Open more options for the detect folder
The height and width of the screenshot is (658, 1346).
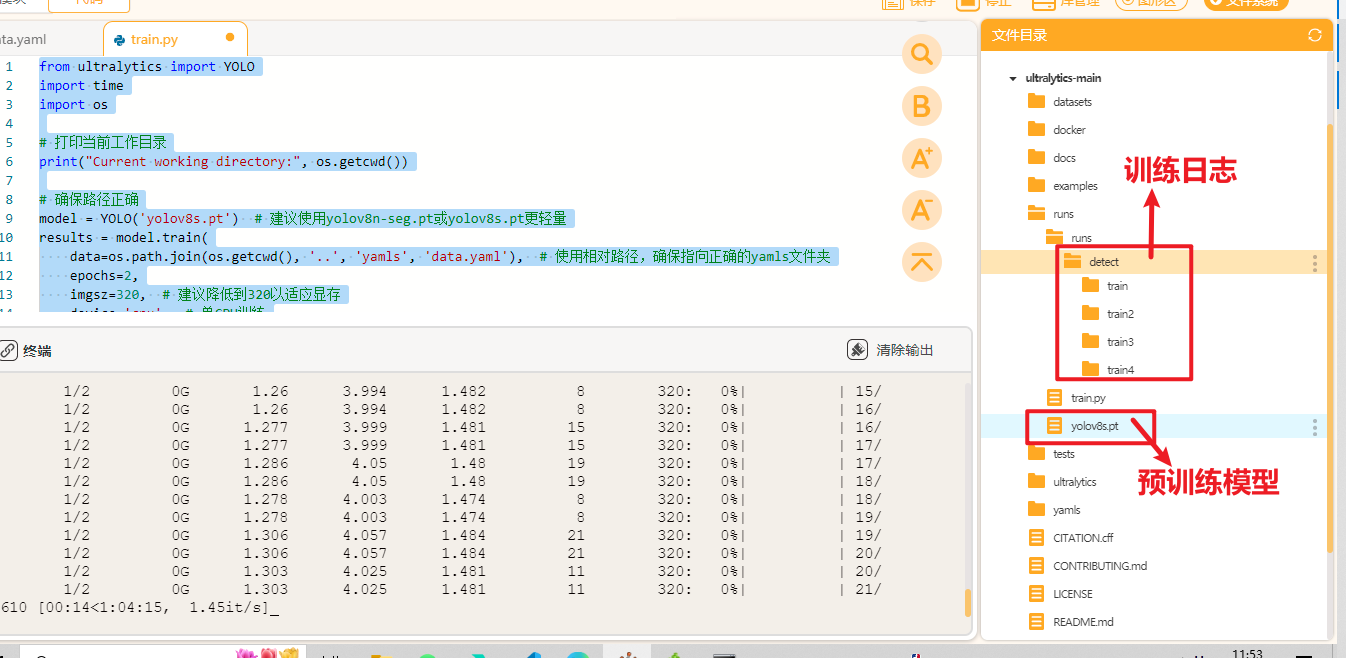[x=1315, y=262]
